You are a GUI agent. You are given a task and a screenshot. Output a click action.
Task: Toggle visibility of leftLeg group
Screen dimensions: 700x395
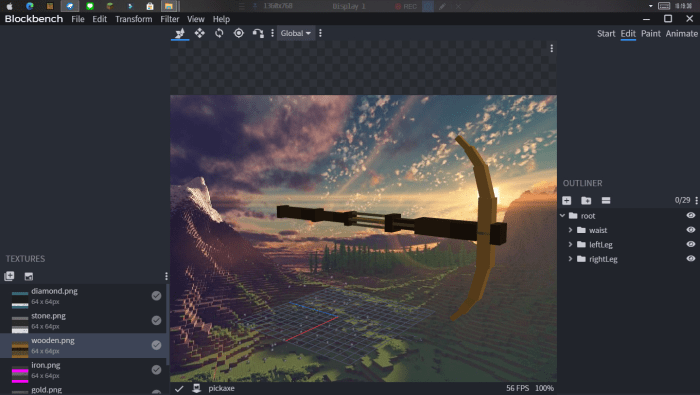coord(691,244)
